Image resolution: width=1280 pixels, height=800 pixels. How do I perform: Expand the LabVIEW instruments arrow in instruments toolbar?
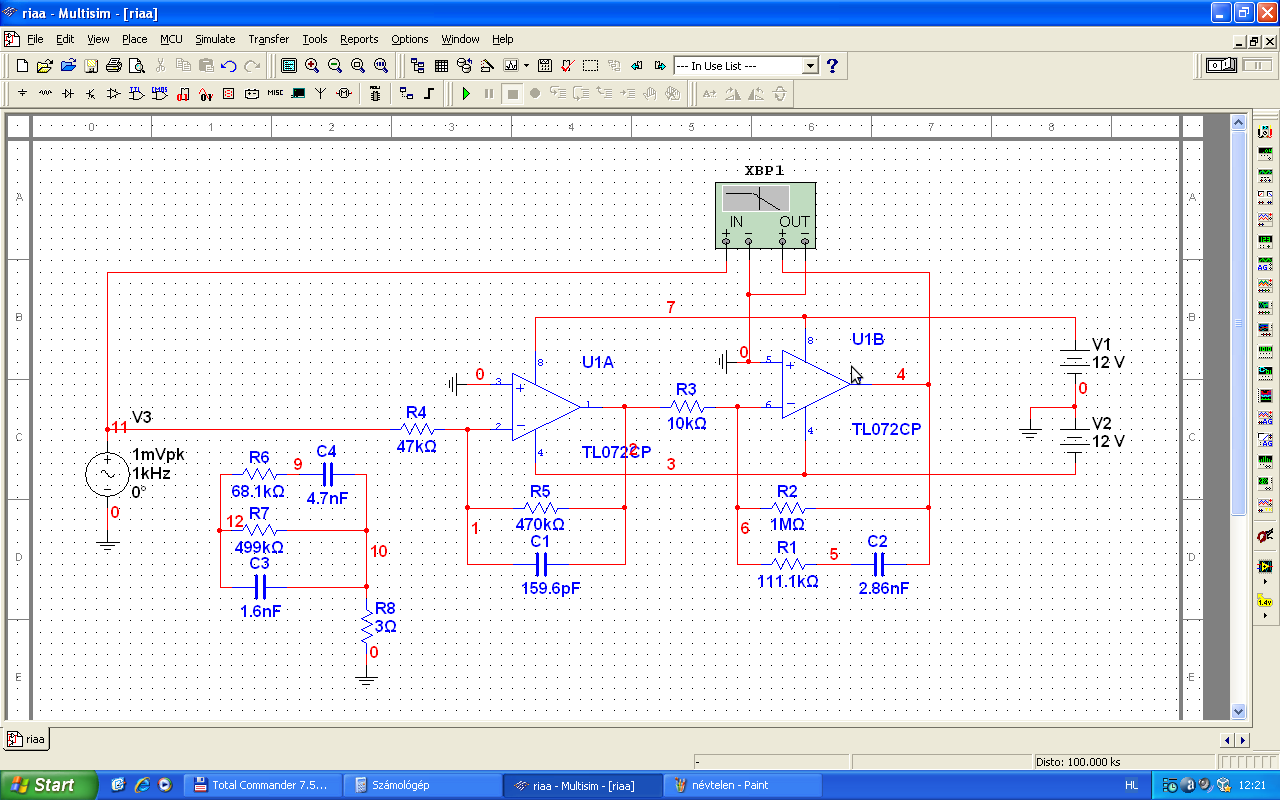tap(1264, 581)
